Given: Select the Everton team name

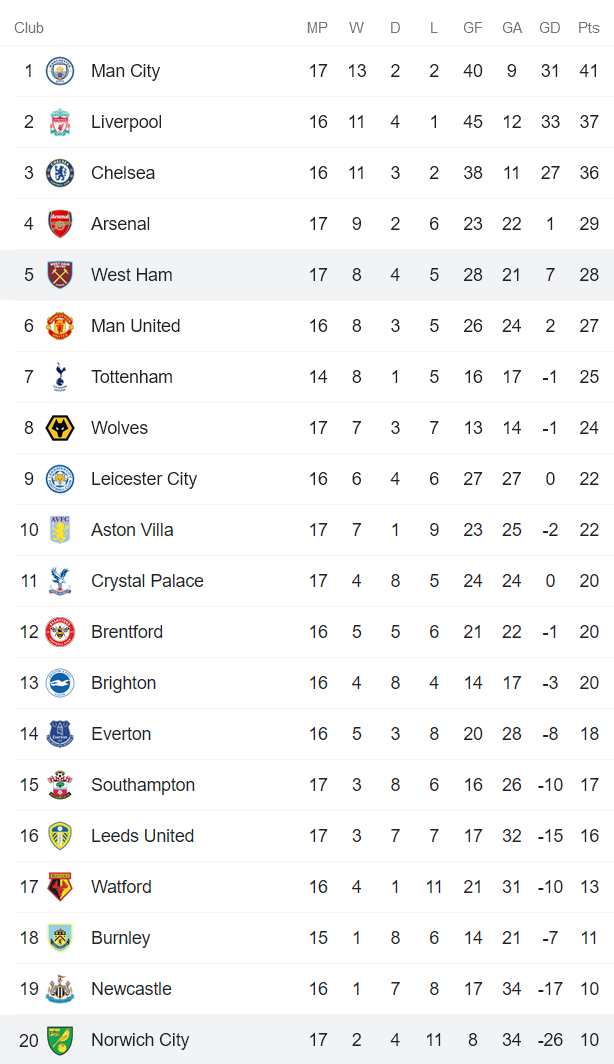Looking at the screenshot, I should pyautogui.click(x=121, y=734).
